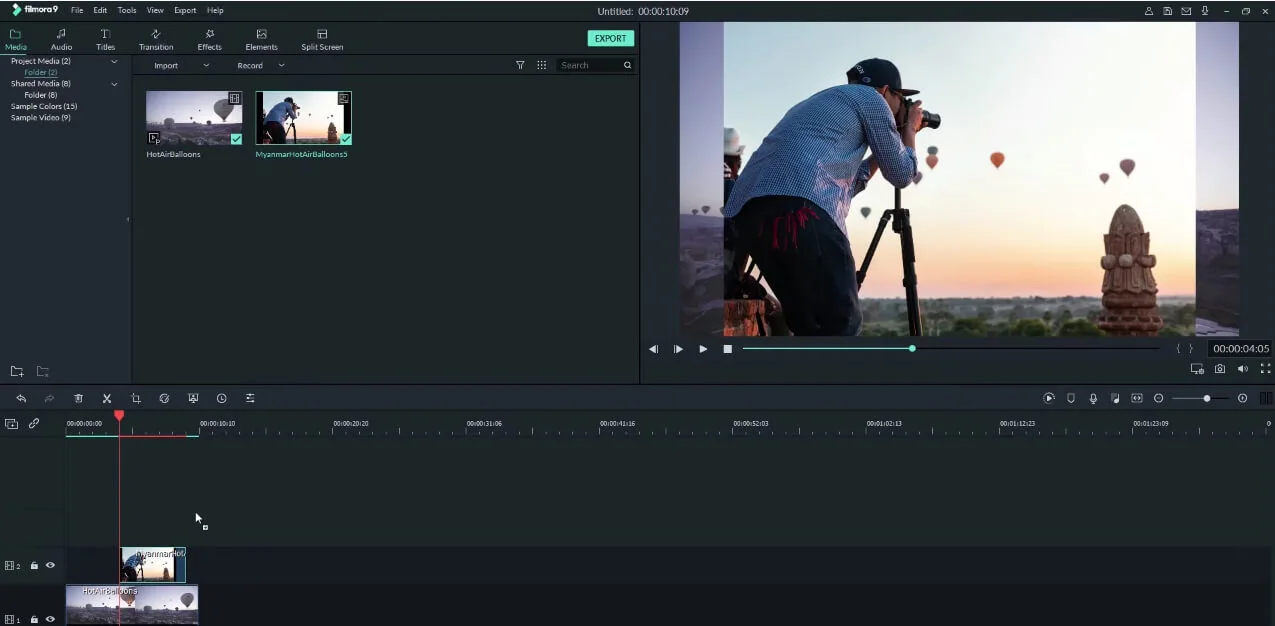This screenshot has height=626, width=1275.
Task: Click the media library Search field
Action: click(x=596, y=65)
